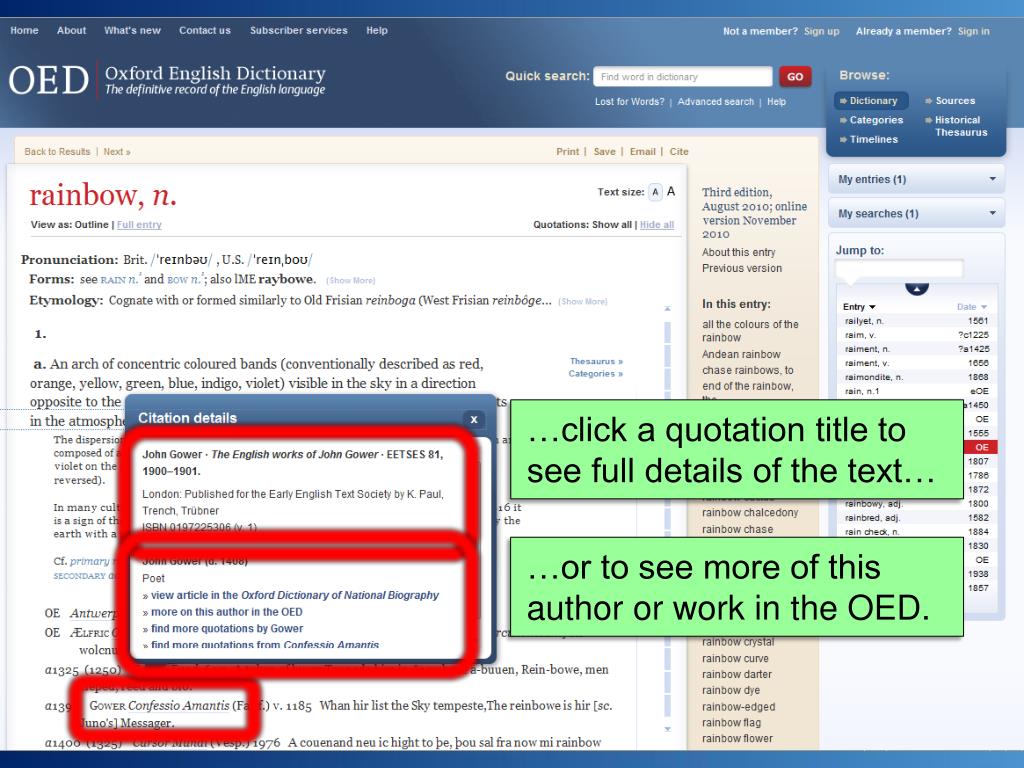Viewport: 1024px width, 768px height.
Task: Open Subscriber services menu
Action: point(298,30)
